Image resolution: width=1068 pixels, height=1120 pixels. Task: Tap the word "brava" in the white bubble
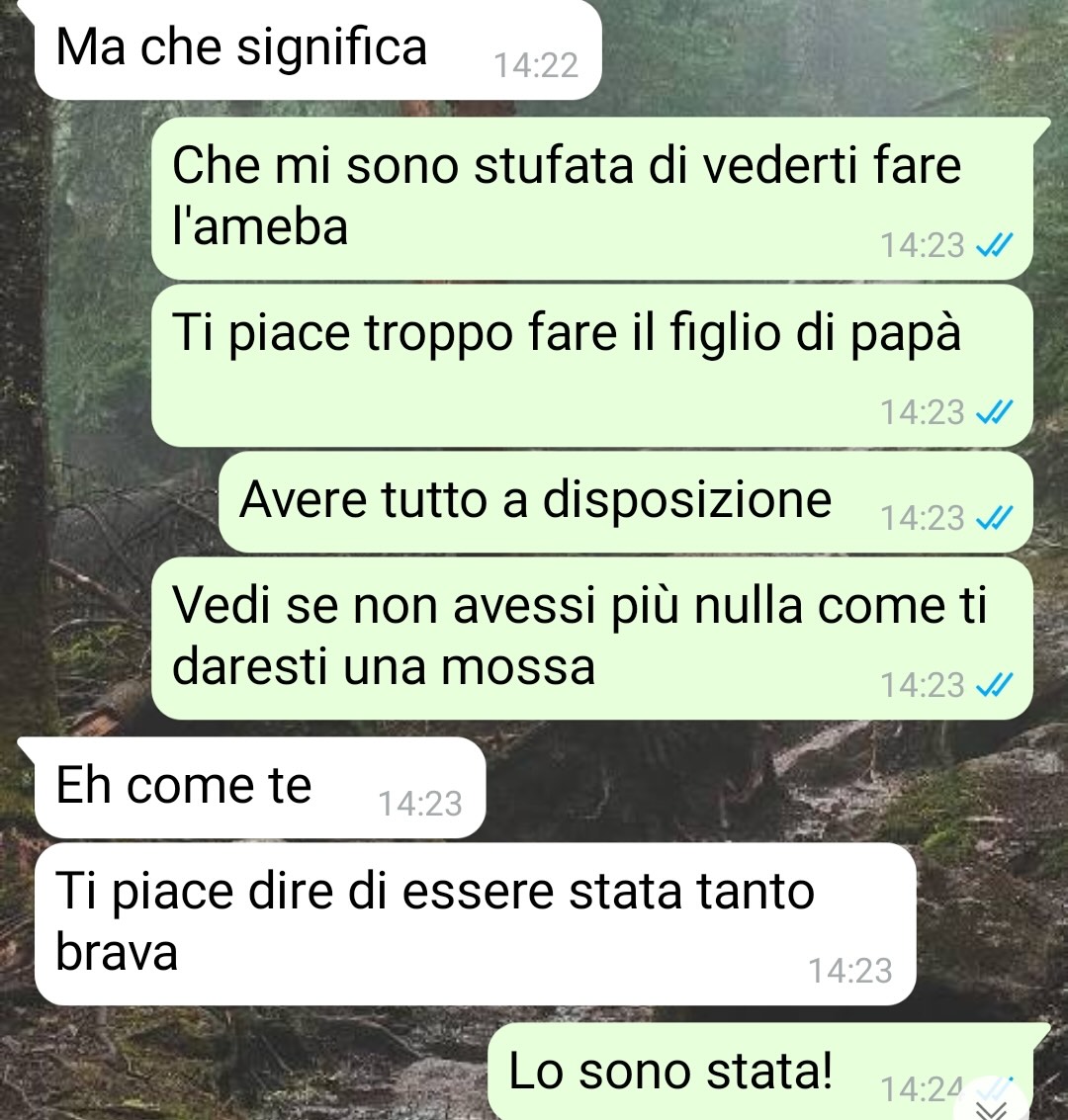[117, 953]
